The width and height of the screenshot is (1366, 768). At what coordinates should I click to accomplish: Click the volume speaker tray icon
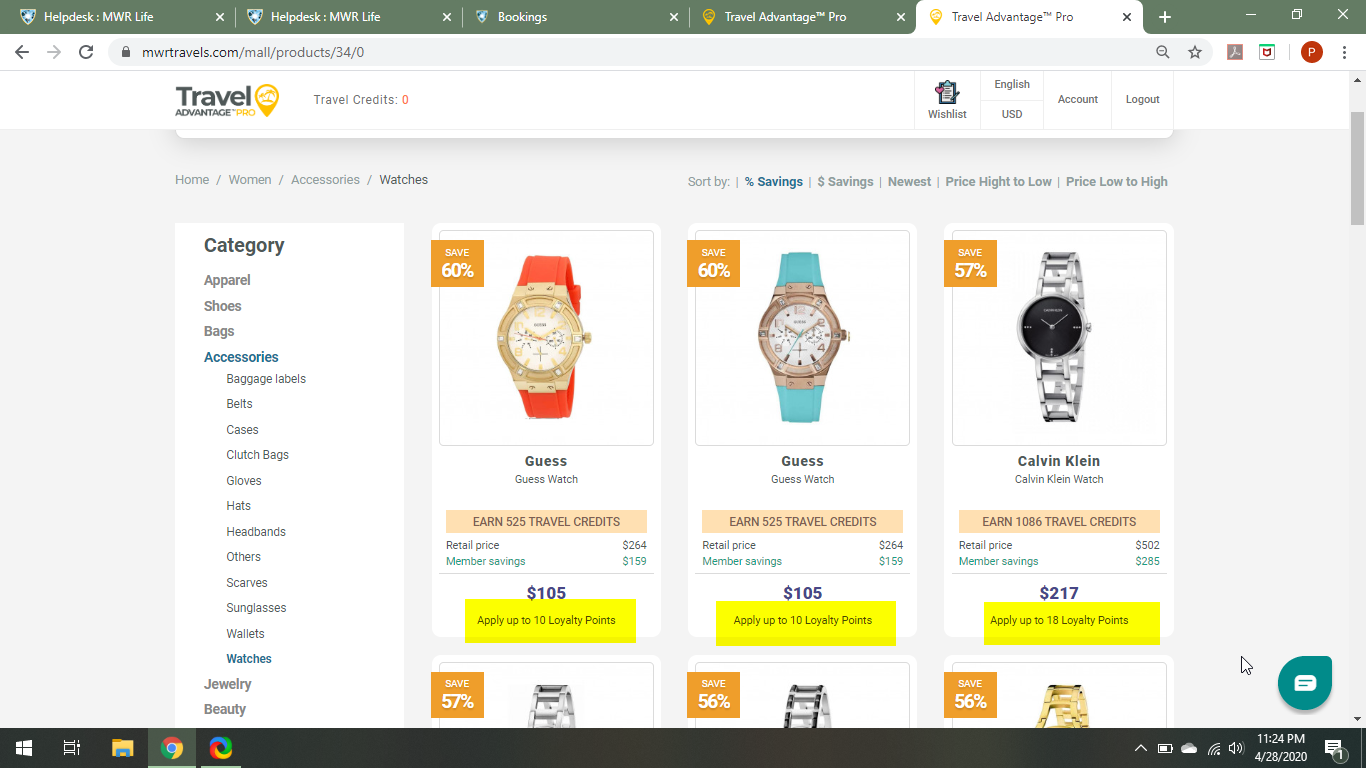pyautogui.click(x=1236, y=748)
